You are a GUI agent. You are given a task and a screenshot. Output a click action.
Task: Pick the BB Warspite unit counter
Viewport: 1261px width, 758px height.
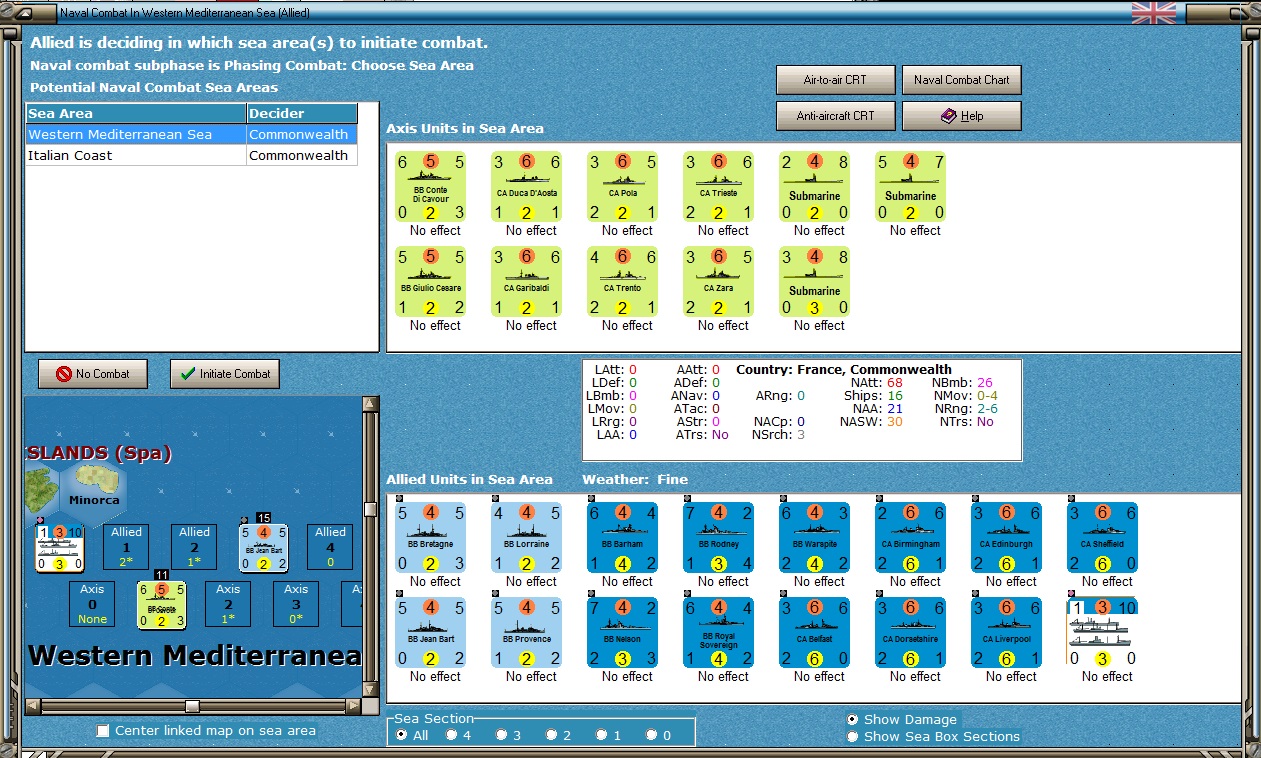[x=815, y=537]
